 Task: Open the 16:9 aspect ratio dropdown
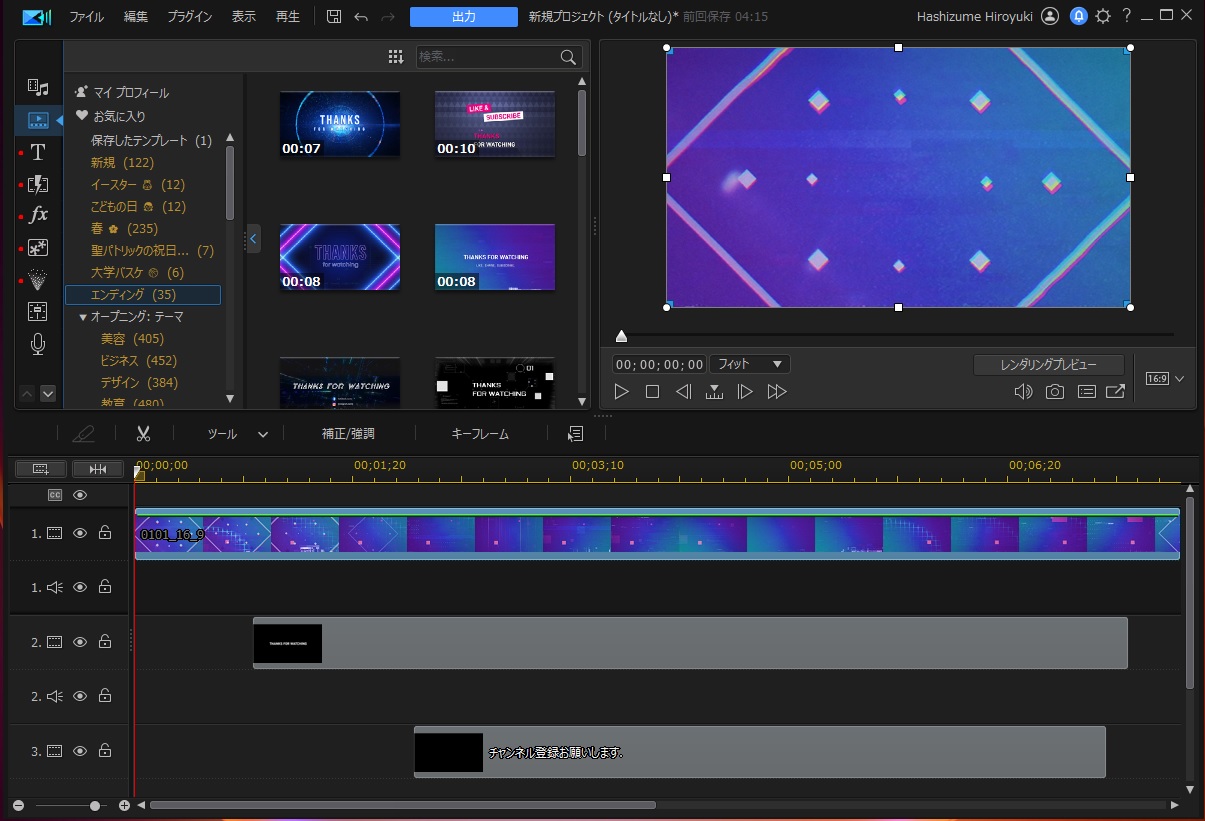pos(1167,379)
